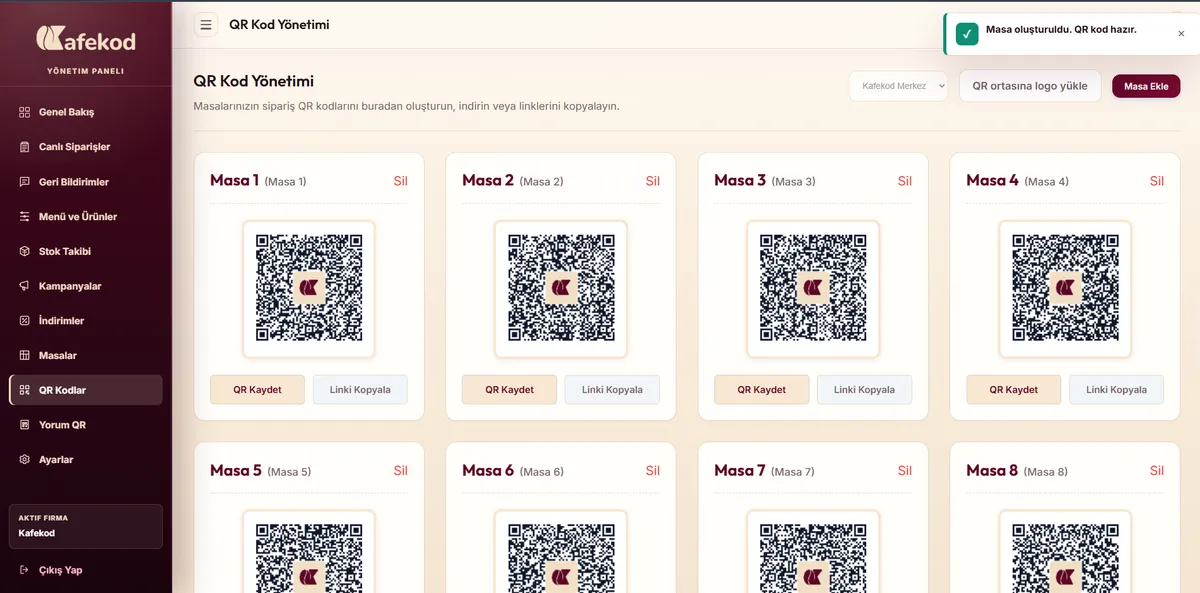This screenshot has width=1200, height=593.
Task: Click Sil next to Masa 6
Action: (x=652, y=471)
